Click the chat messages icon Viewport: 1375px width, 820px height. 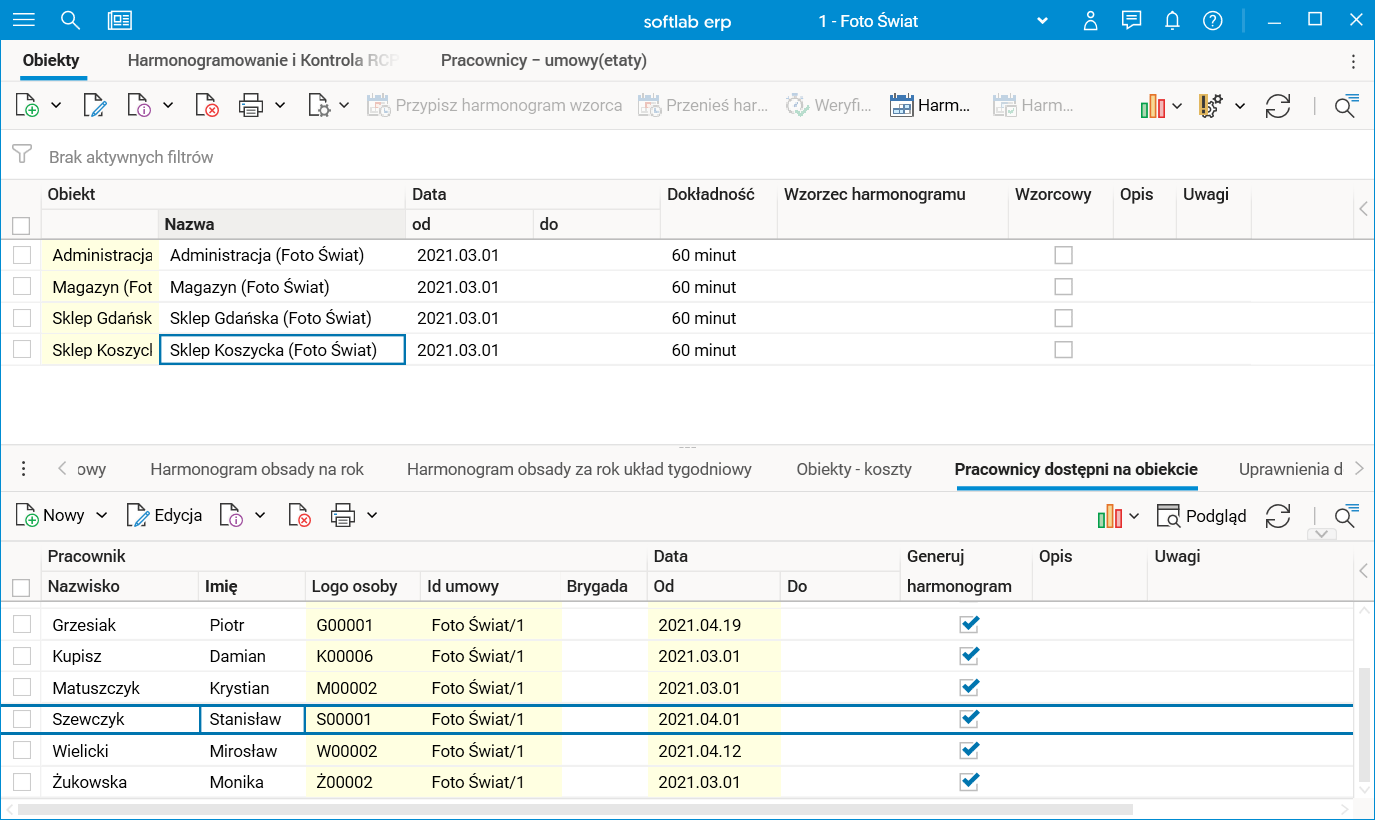[x=1132, y=20]
